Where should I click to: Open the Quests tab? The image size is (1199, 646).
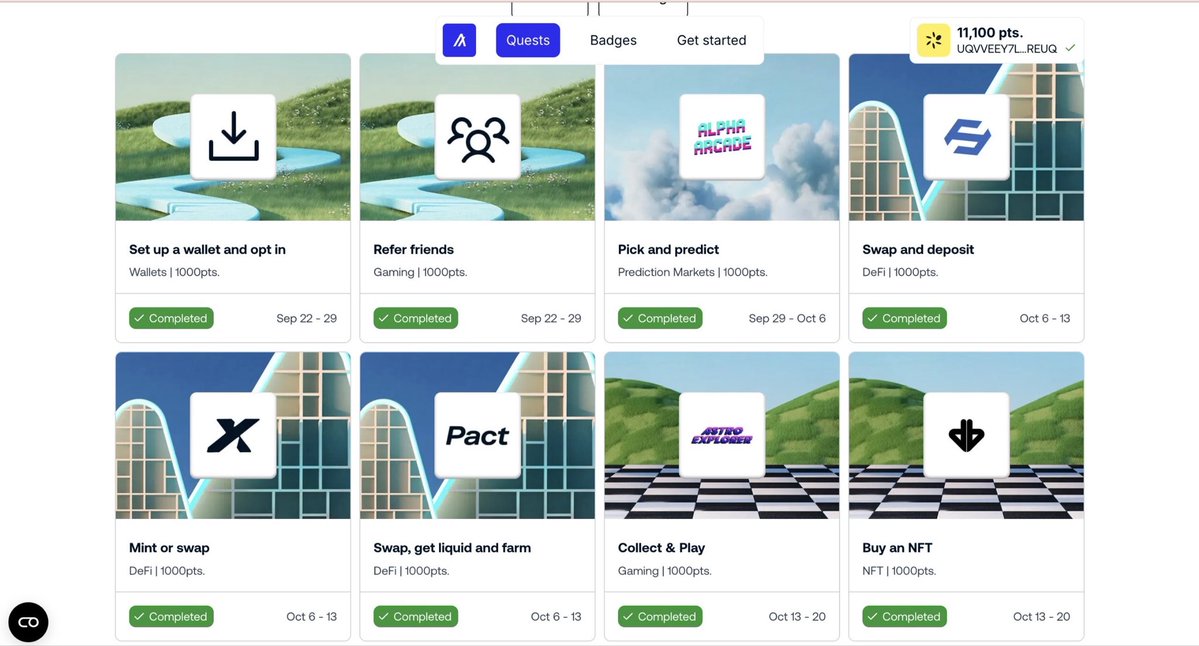coord(528,41)
